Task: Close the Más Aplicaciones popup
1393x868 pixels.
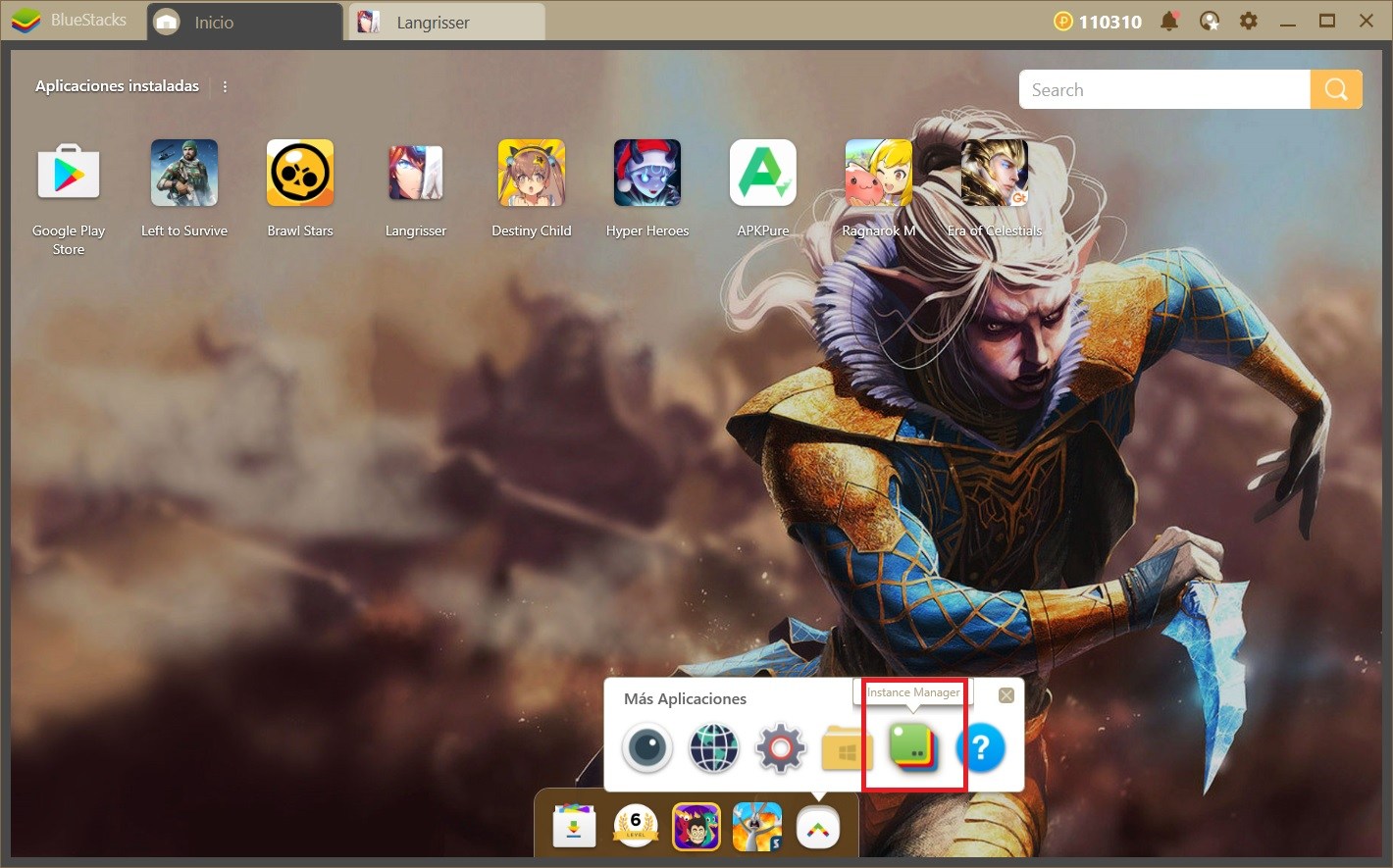Action: click(1006, 695)
